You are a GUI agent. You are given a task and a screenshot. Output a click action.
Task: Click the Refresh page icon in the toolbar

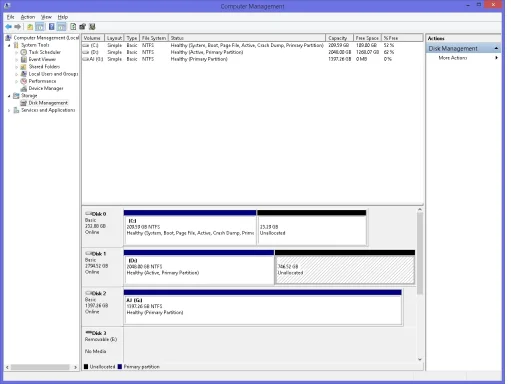(x=73, y=27)
